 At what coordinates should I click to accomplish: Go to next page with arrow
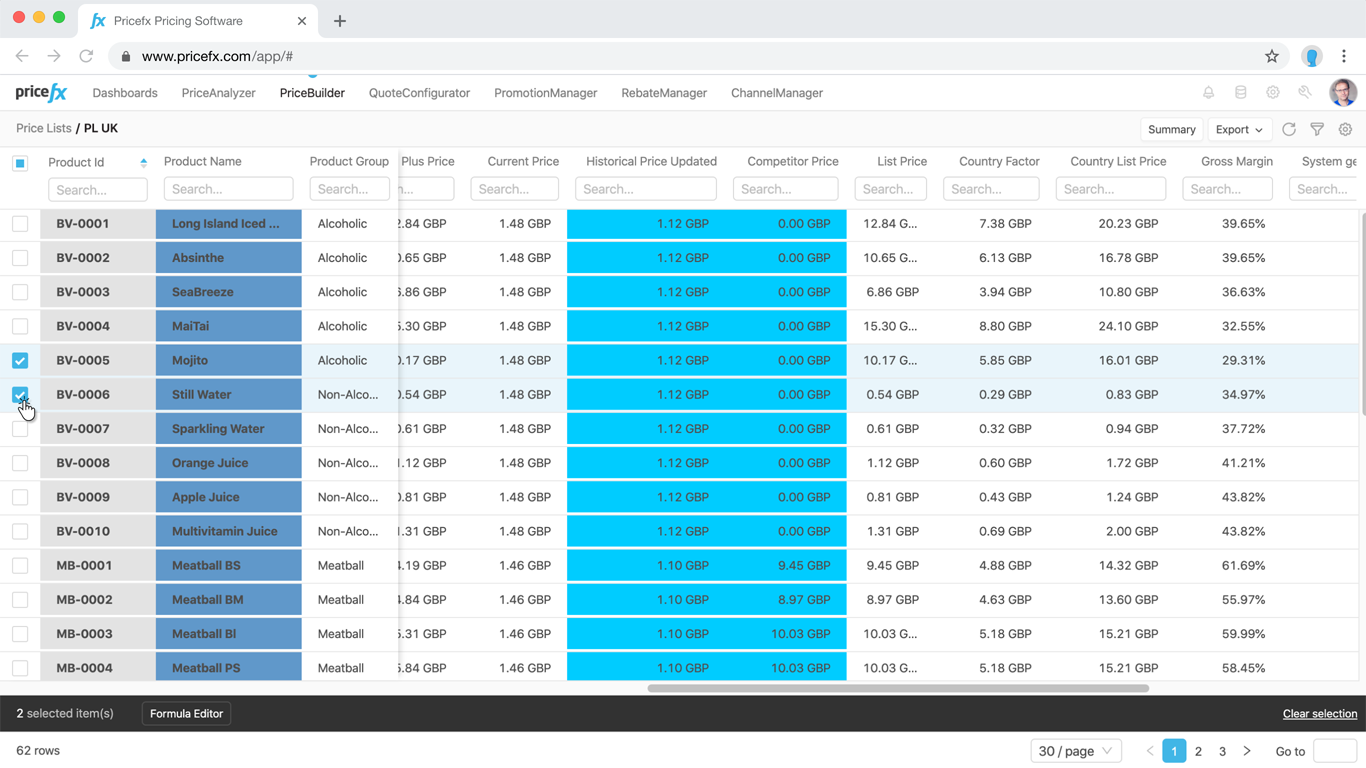point(1247,751)
